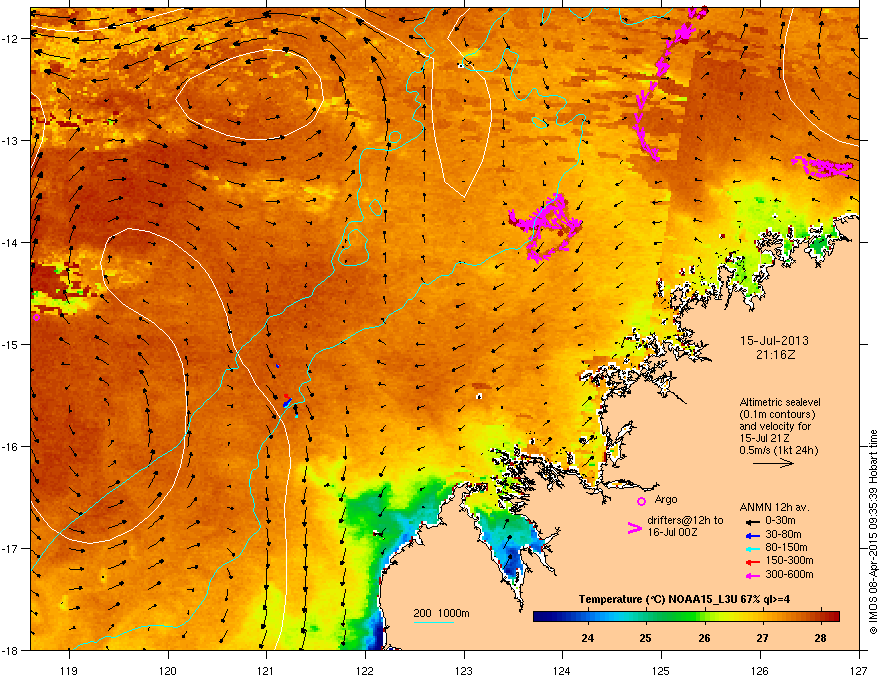Click the 0.5m/s velocity scale arrow
880x680 pixels.
click(x=773, y=463)
